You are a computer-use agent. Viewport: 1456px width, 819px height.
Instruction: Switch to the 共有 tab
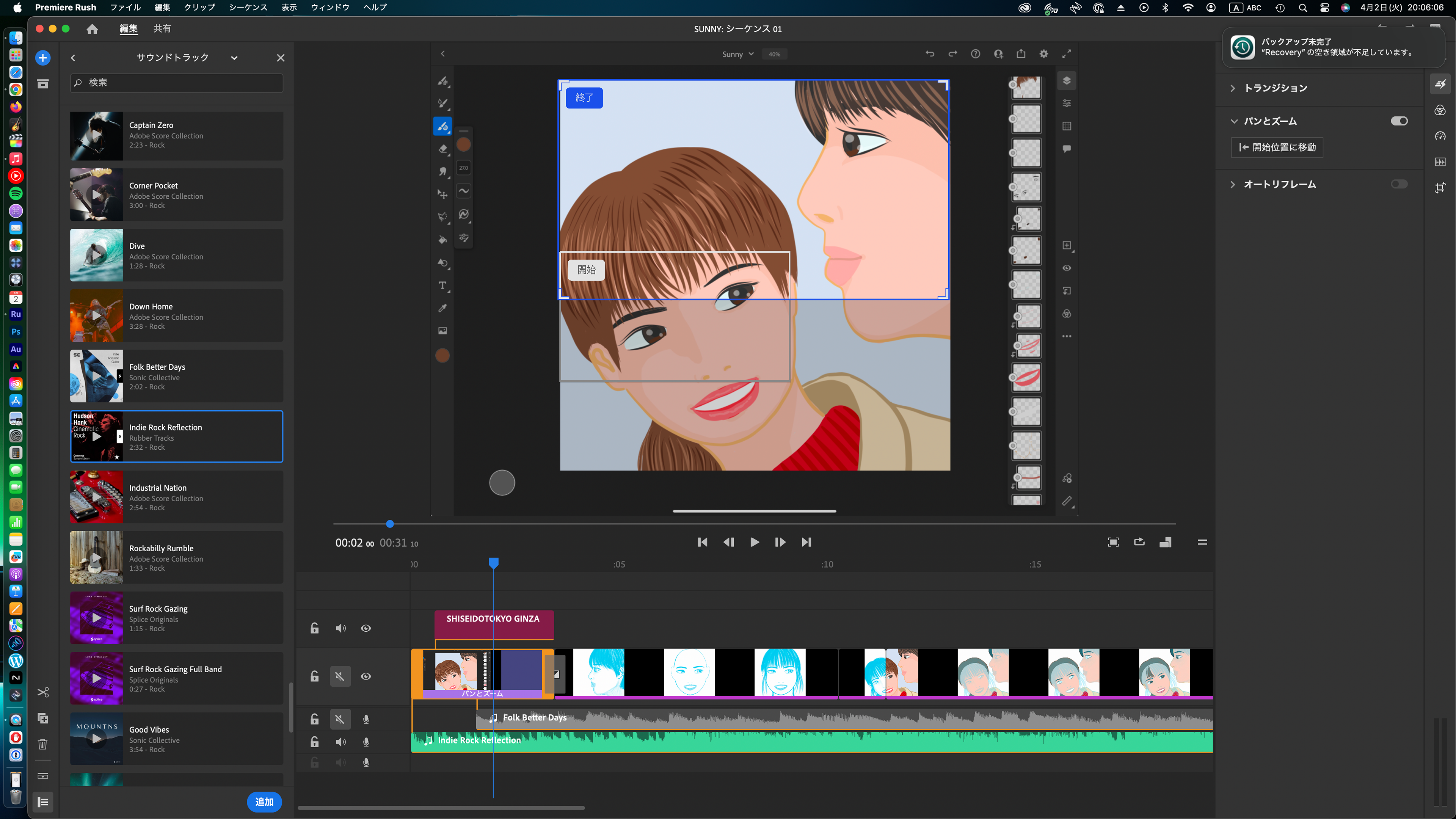click(x=162, y=28)
